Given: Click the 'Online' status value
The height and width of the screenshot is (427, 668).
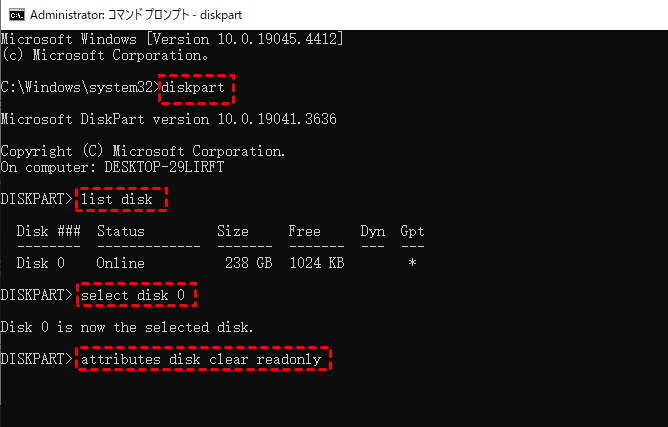Looking at the screenshot, I should (121, 264).
